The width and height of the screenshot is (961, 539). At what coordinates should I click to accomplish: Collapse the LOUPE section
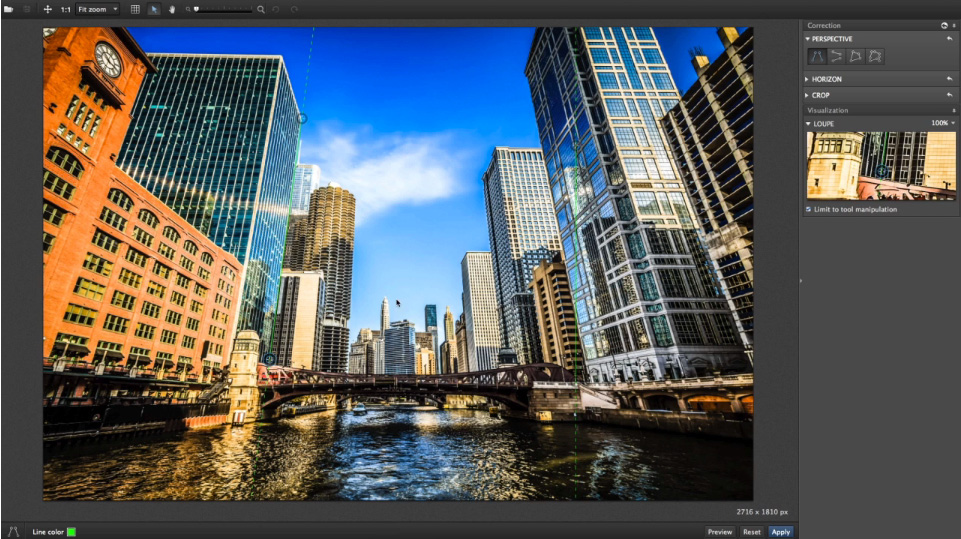click(808, 124)
